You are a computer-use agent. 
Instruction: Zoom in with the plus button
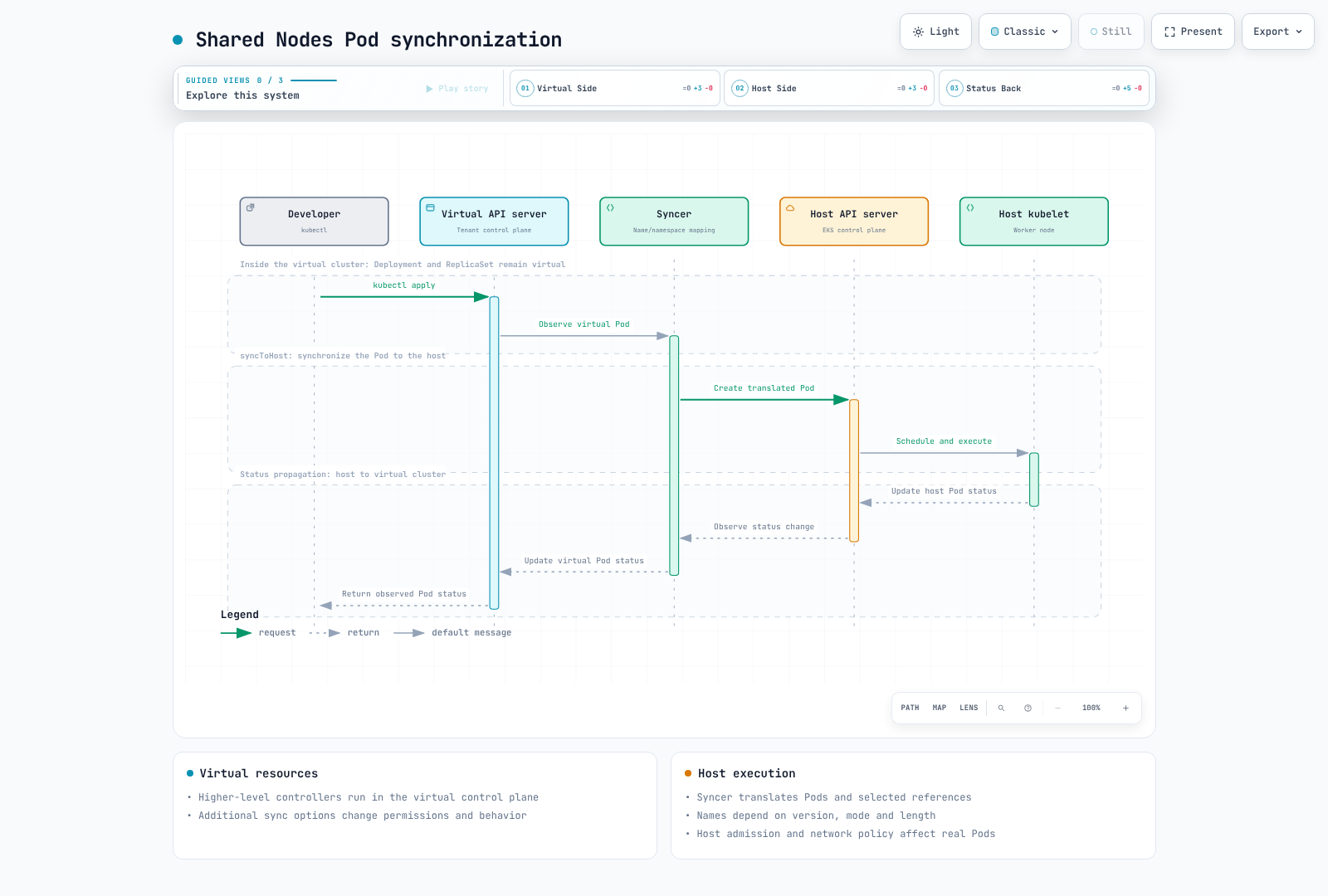(1125, 709)
